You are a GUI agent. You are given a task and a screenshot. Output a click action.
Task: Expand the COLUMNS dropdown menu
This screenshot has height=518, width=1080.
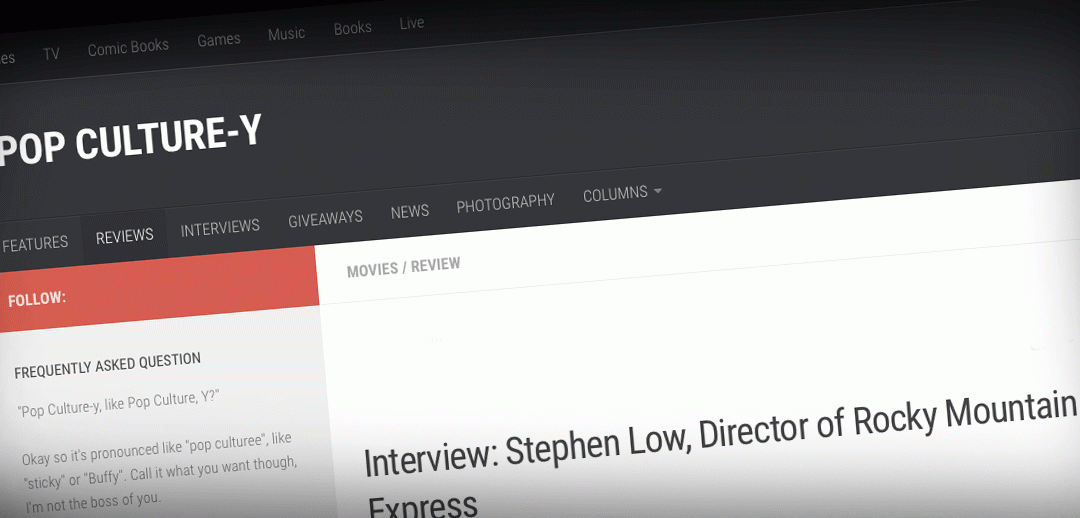click(622, 194)
